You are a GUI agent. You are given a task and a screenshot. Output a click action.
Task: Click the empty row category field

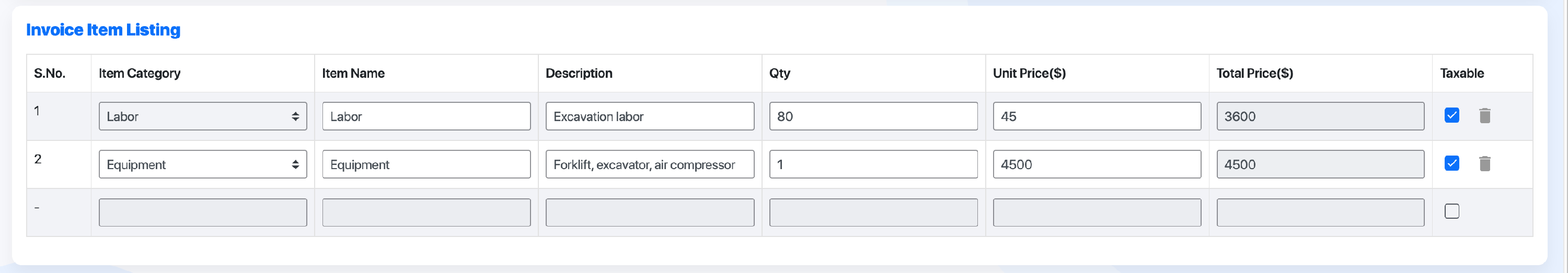point(203,213)
